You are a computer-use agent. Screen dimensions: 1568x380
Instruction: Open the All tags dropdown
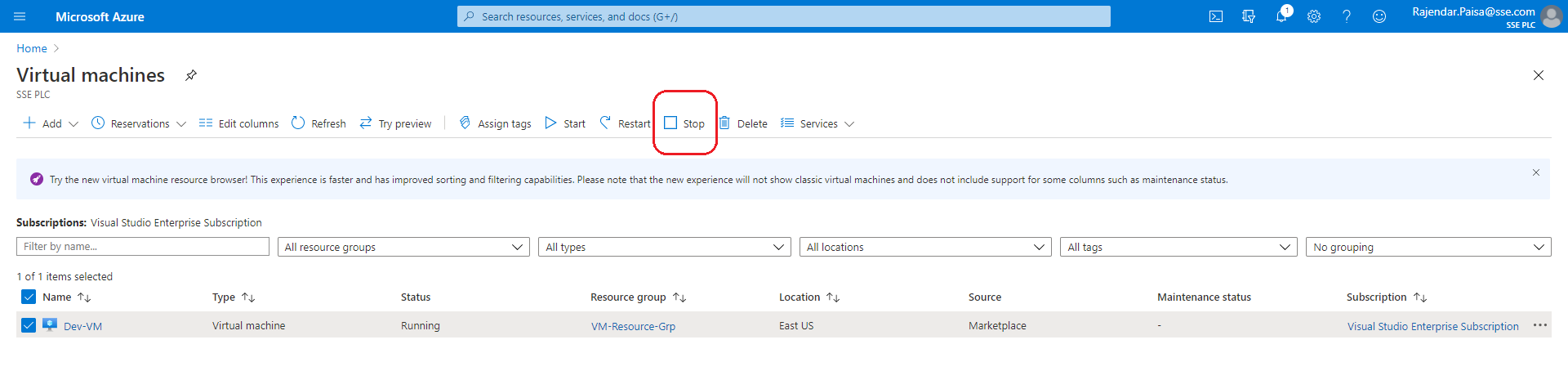(x=1178, y=247)
